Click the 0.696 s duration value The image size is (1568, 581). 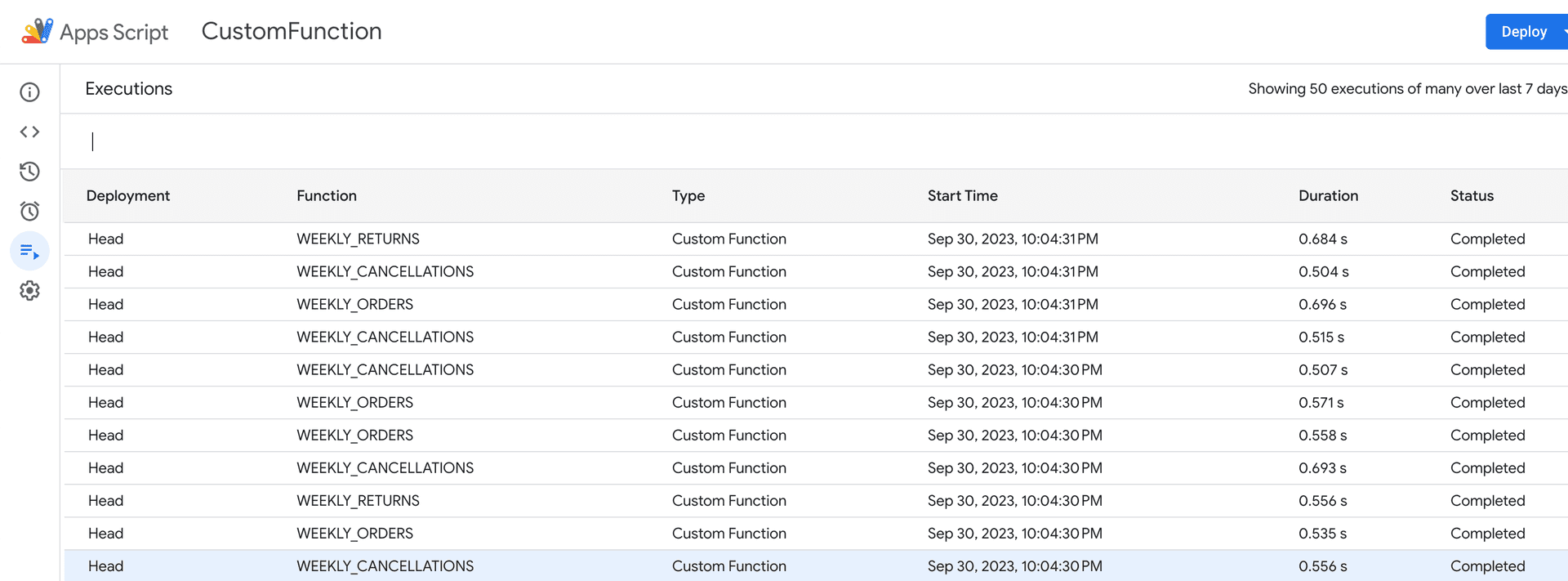point(1323,304)
